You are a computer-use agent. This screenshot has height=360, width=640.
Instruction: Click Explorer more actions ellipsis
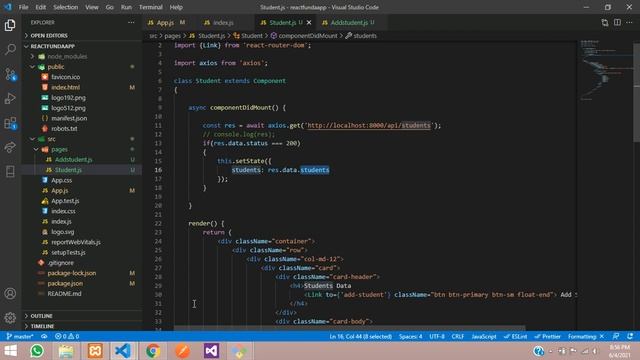coord(131,22)
